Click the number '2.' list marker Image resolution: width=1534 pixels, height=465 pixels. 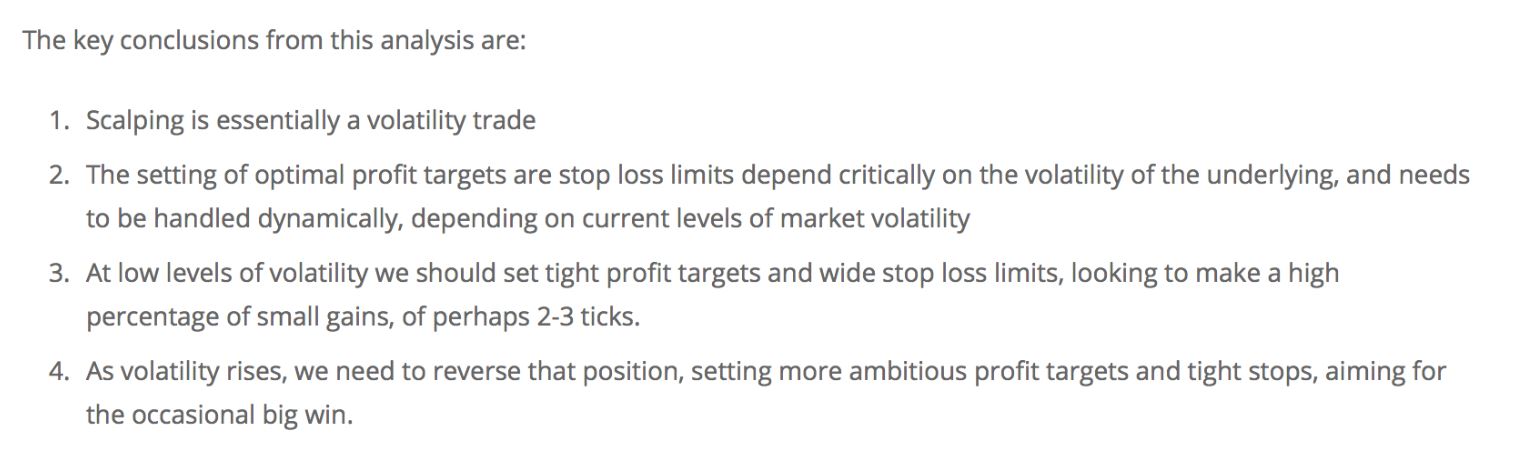tap(60, 176)
